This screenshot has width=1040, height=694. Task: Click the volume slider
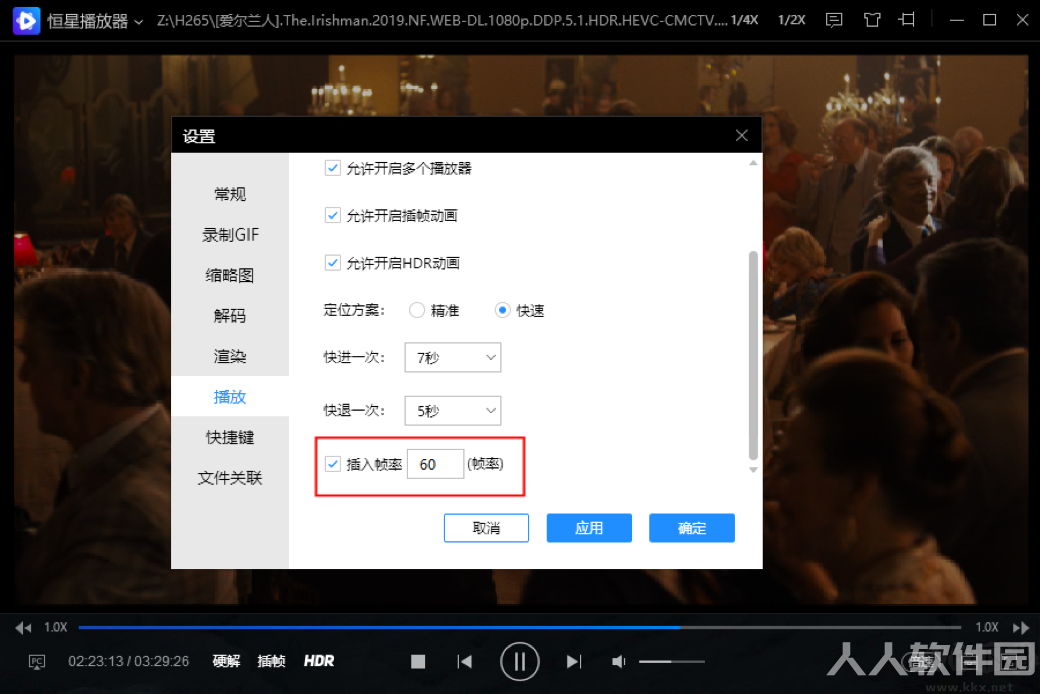click(671, 661)
